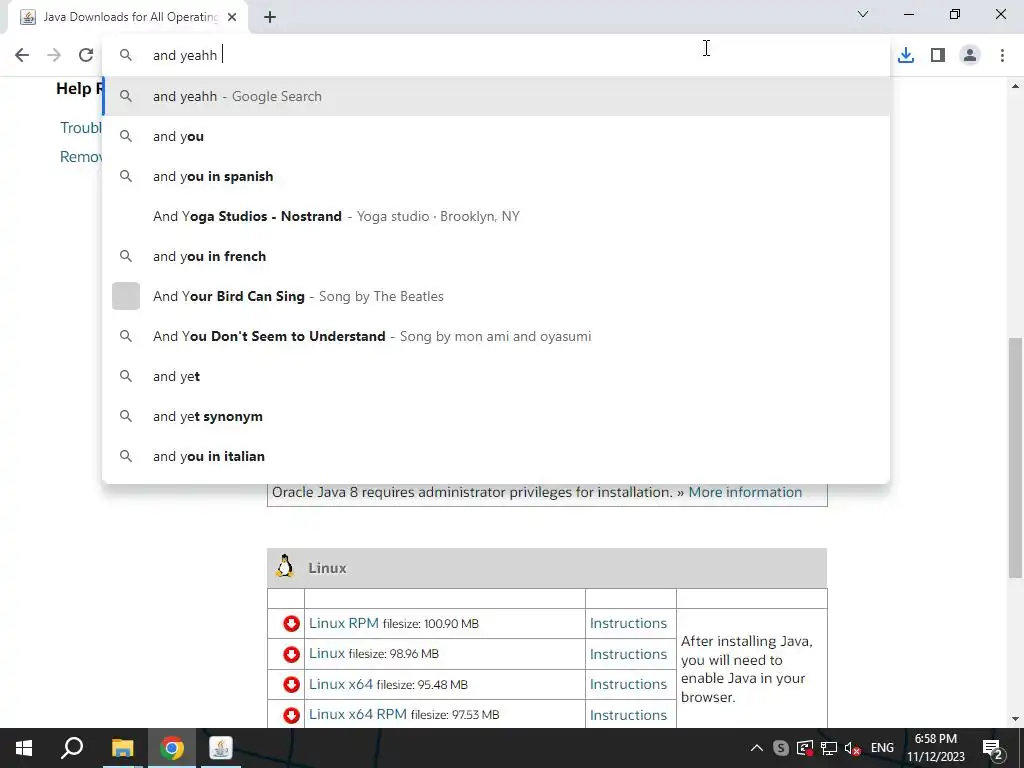1024x768 pixels.
Task: Open Instructions for Linux x64 RPM
Action: [628, 715]
